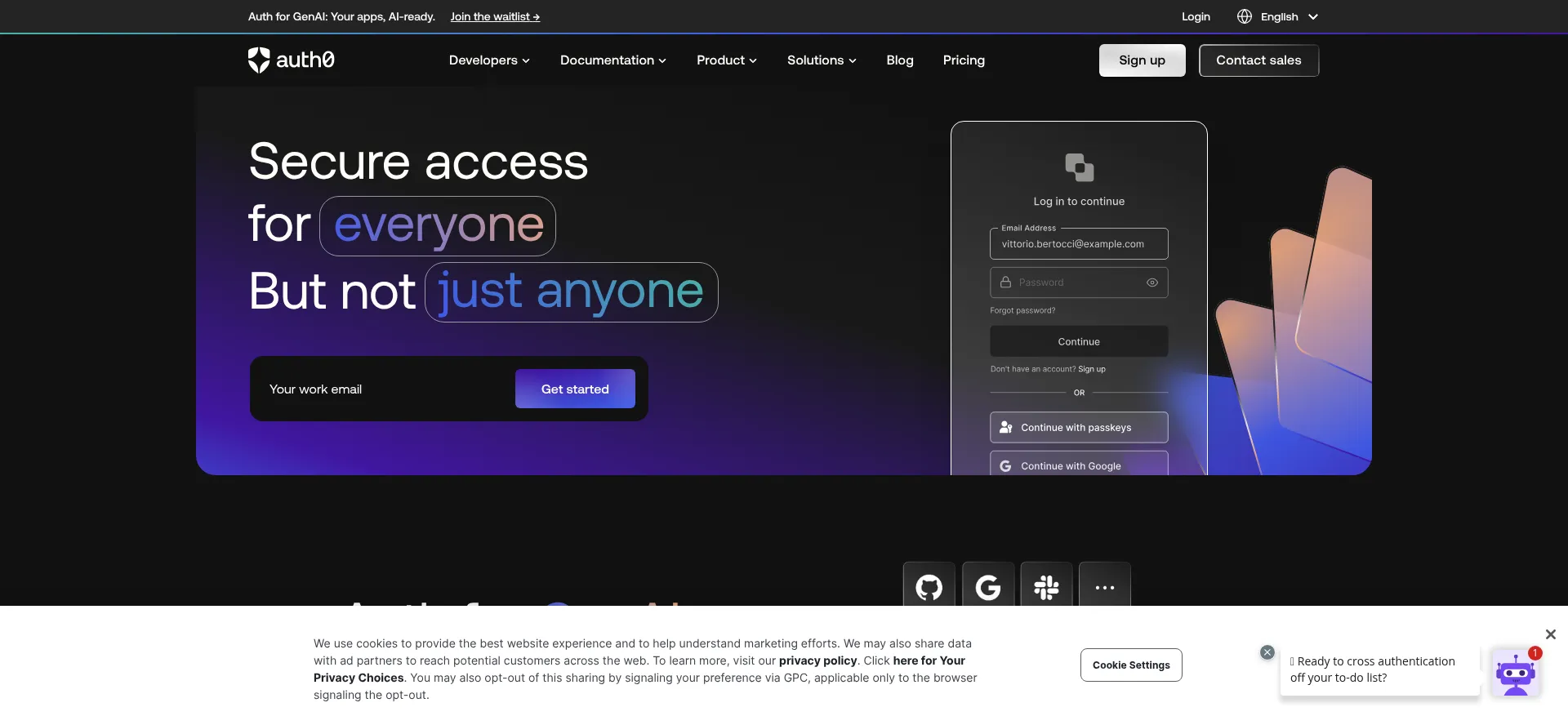Click the overlapping squares login card logo

click(x=1079, y=167)
